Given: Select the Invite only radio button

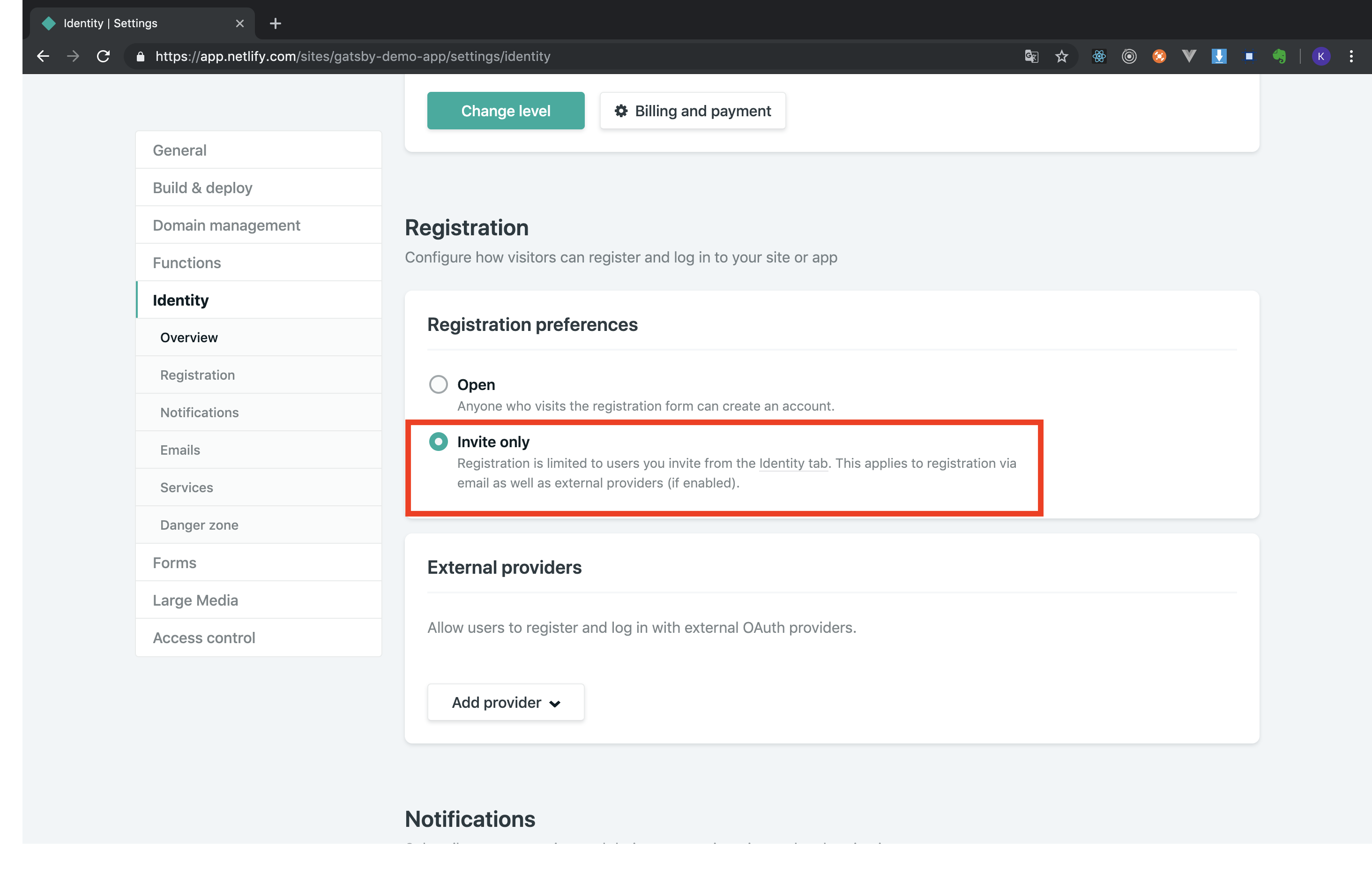Looking at the screenshot, I should coord(438,442).
